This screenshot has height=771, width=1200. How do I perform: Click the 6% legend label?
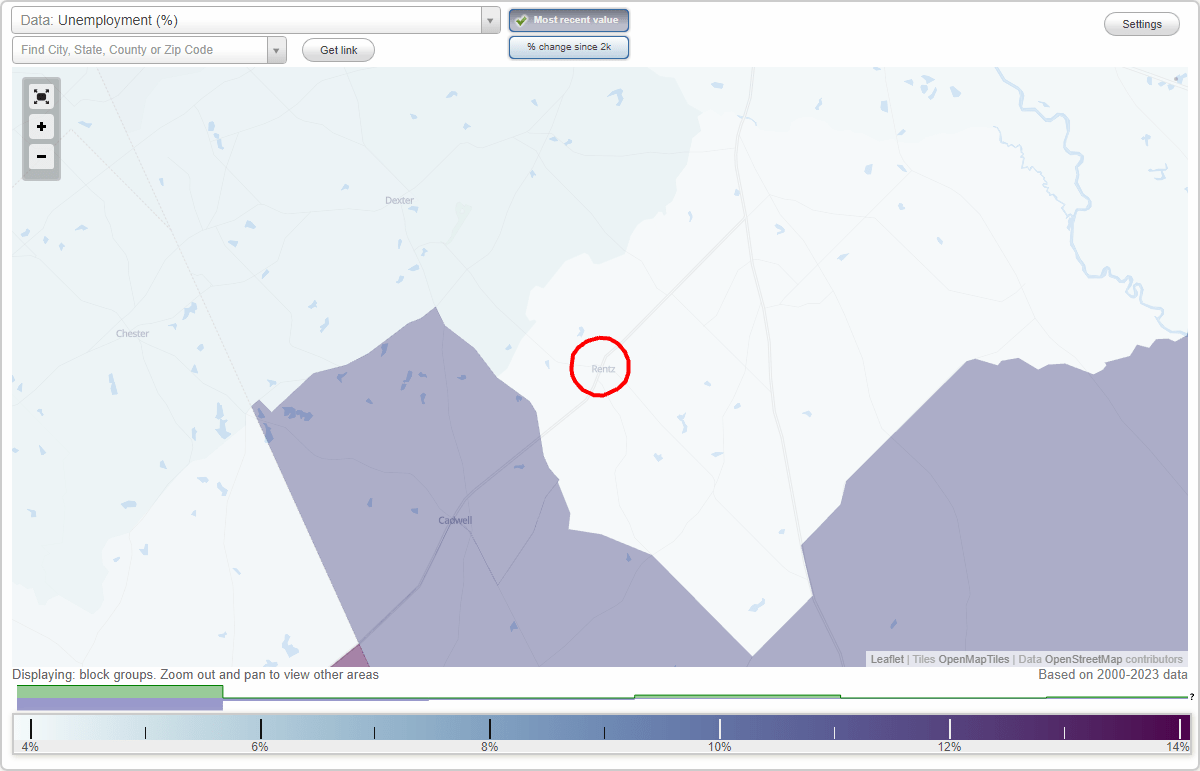[x=260, y=747]
